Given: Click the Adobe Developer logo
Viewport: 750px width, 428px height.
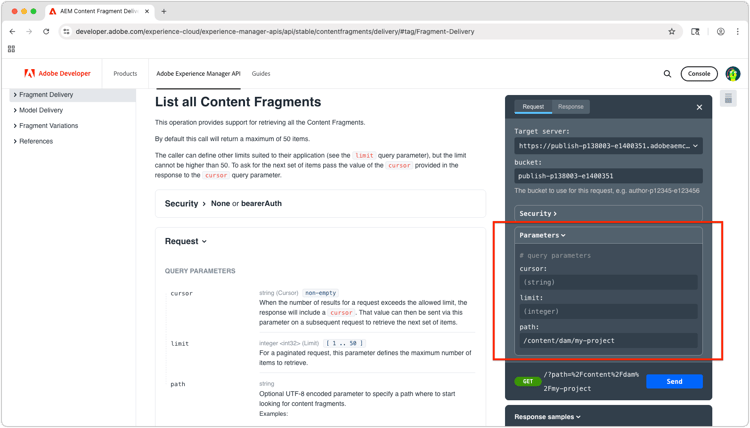Looking at the screenshot, I should (x=57, y=74).
